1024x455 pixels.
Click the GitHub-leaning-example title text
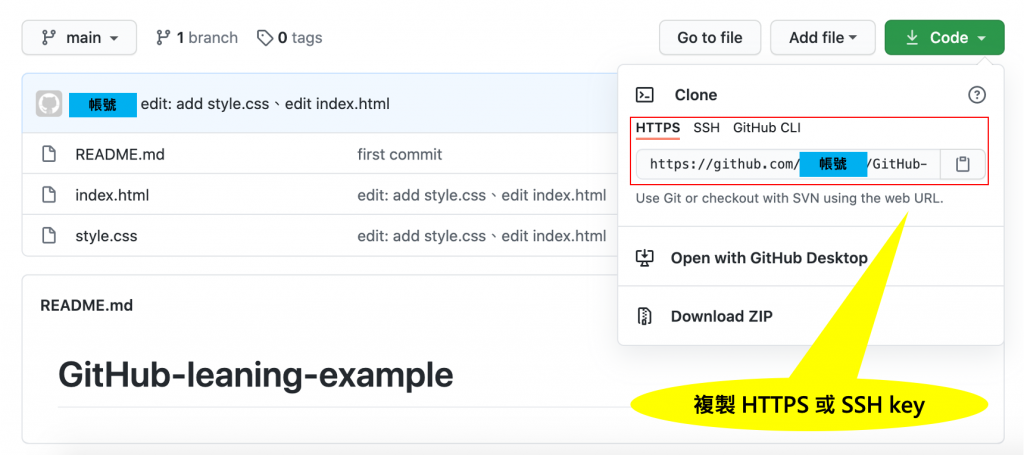(x=255, y=375)
